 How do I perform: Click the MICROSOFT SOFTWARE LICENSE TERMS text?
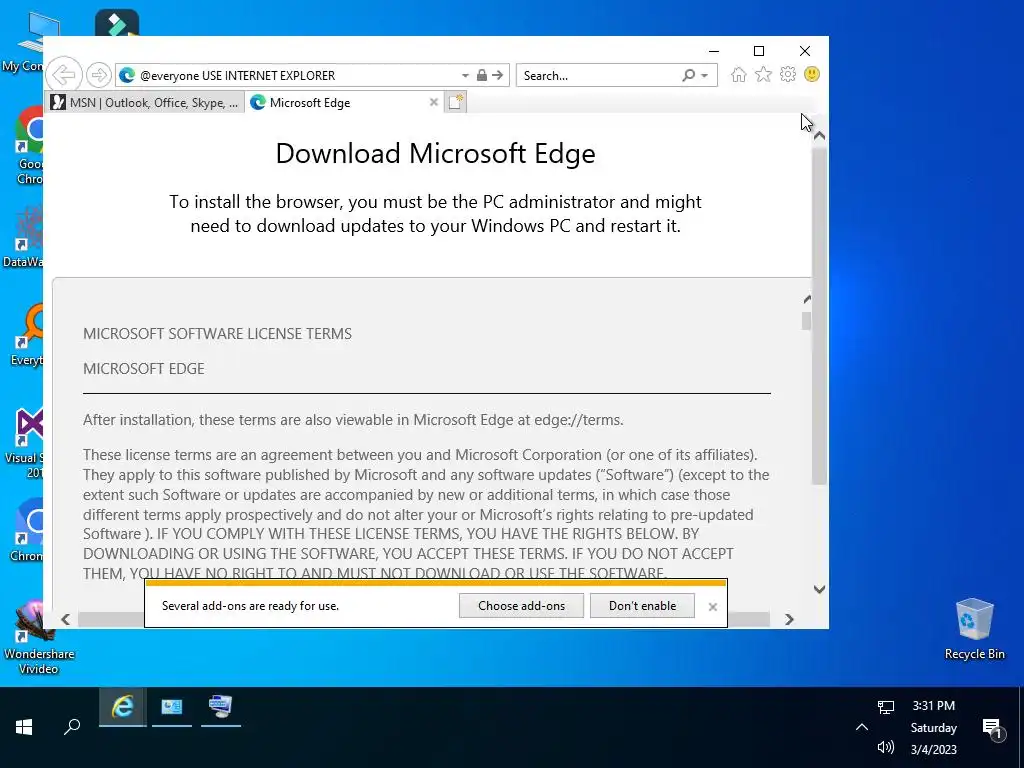pos(217,334)
